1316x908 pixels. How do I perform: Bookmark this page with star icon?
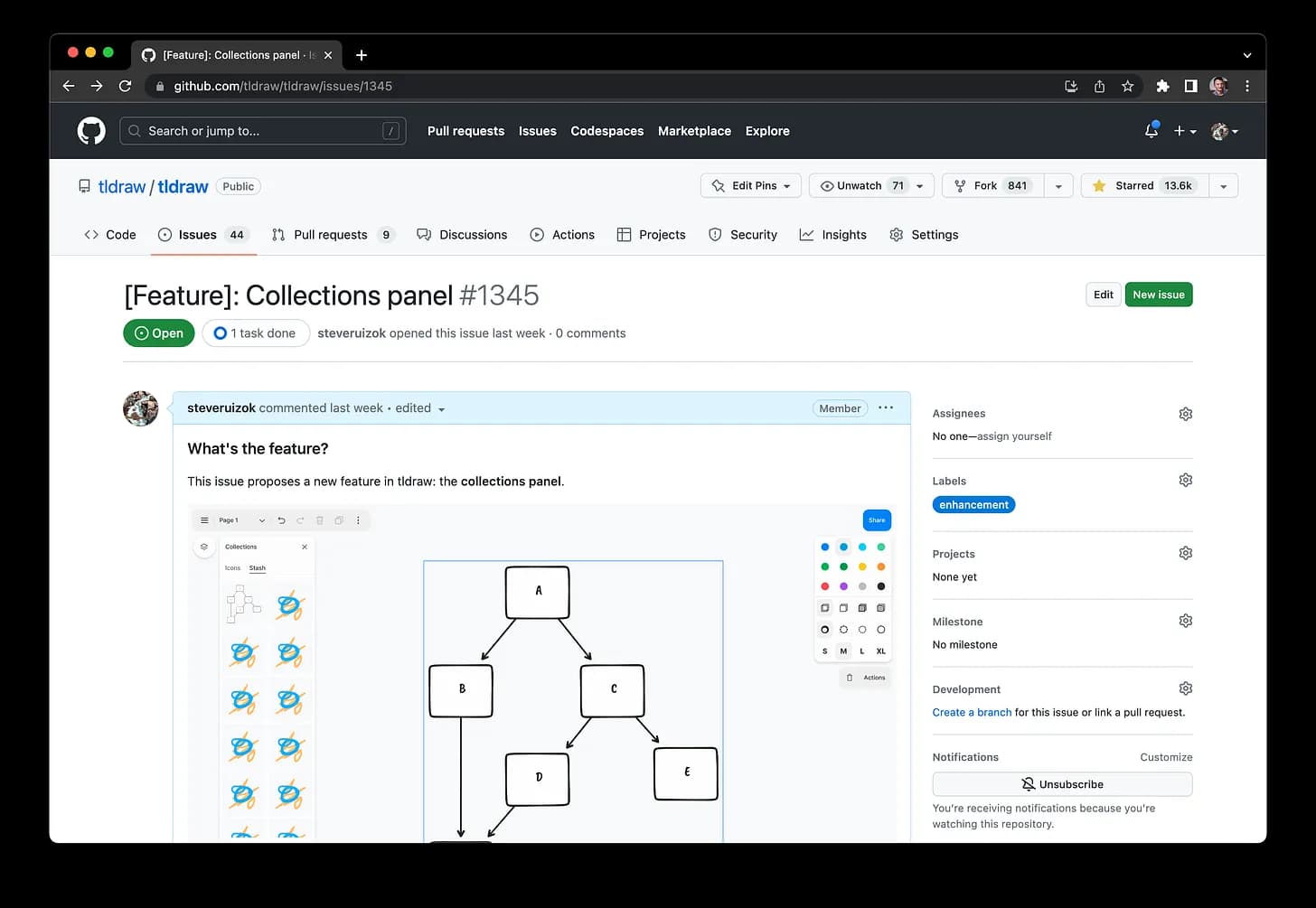[1127, 86]
